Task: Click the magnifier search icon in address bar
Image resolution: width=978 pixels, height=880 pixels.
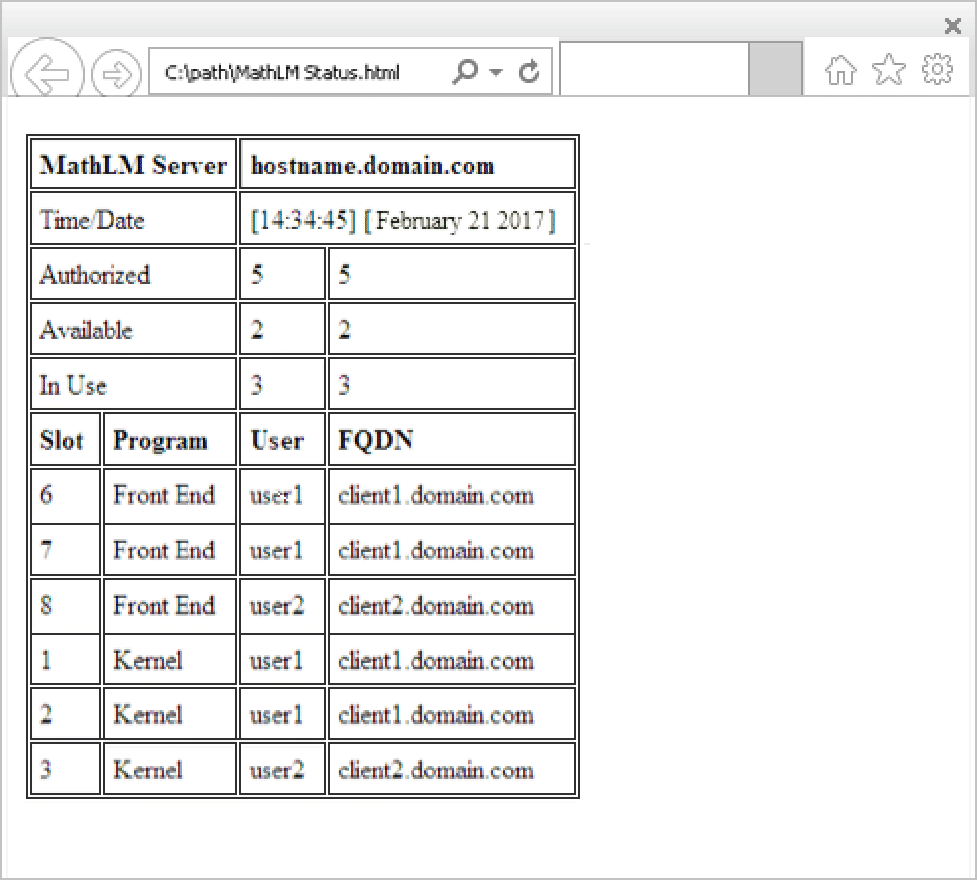Action: pos(465,72)
